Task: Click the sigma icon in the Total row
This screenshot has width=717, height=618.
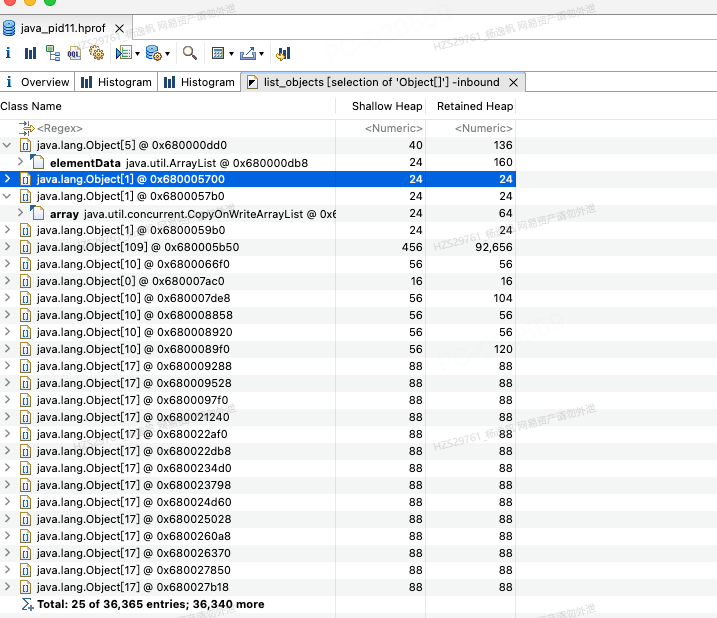Action: tap(27, 604)
